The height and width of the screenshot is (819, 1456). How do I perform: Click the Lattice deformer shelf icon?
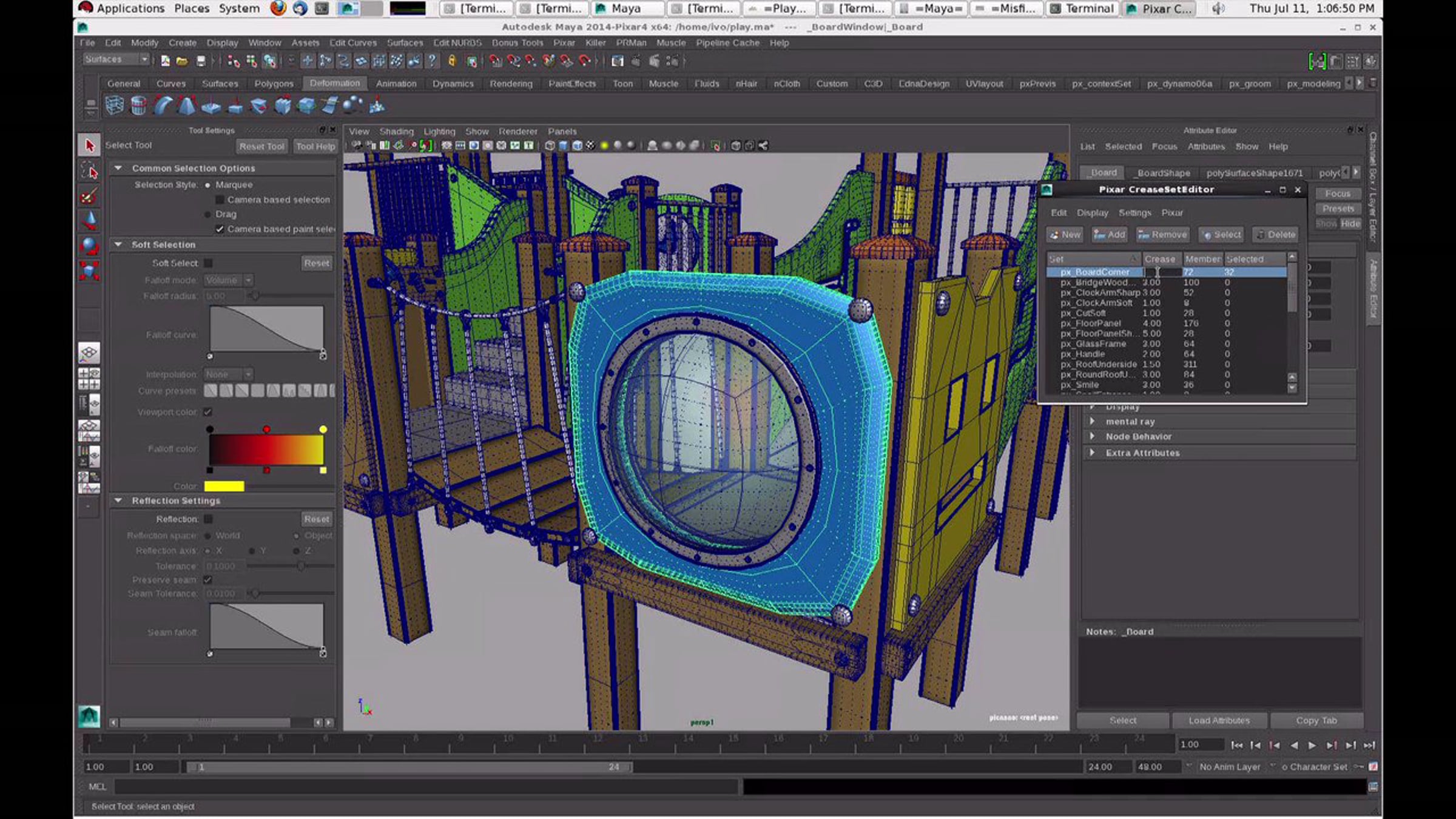[114, 106]
